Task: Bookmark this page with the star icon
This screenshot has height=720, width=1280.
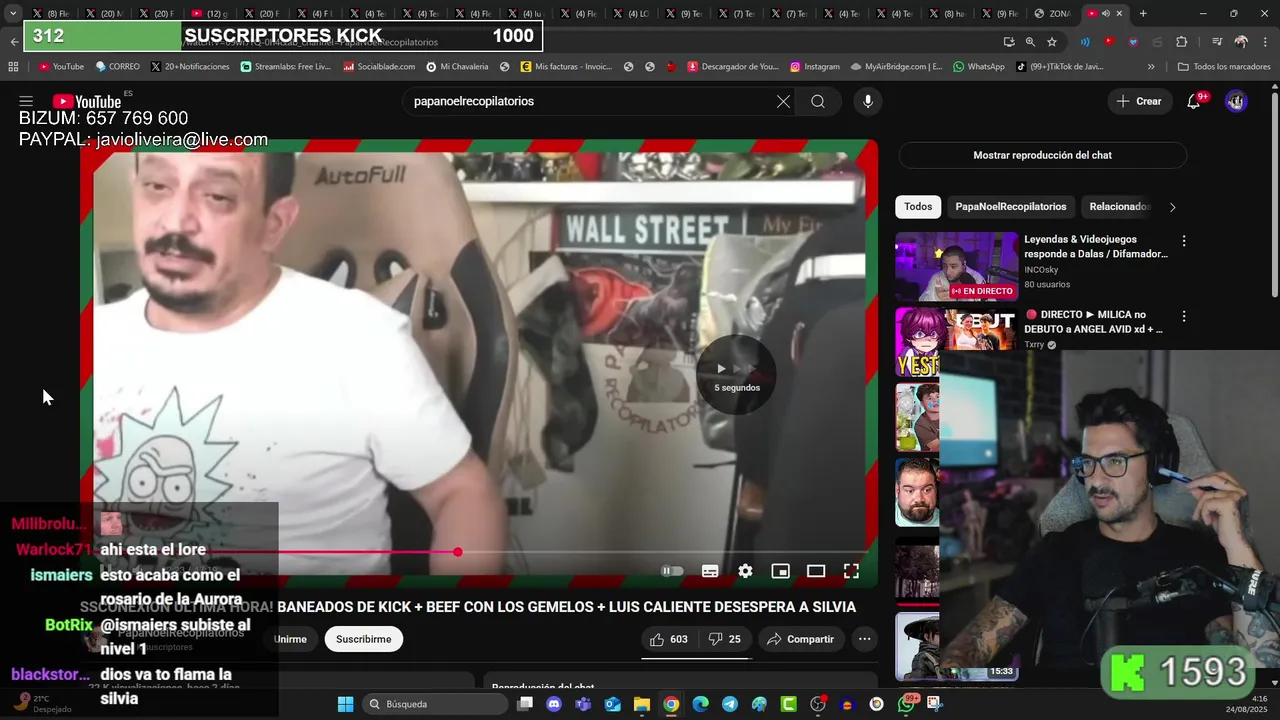Action: click(1052, 42)
